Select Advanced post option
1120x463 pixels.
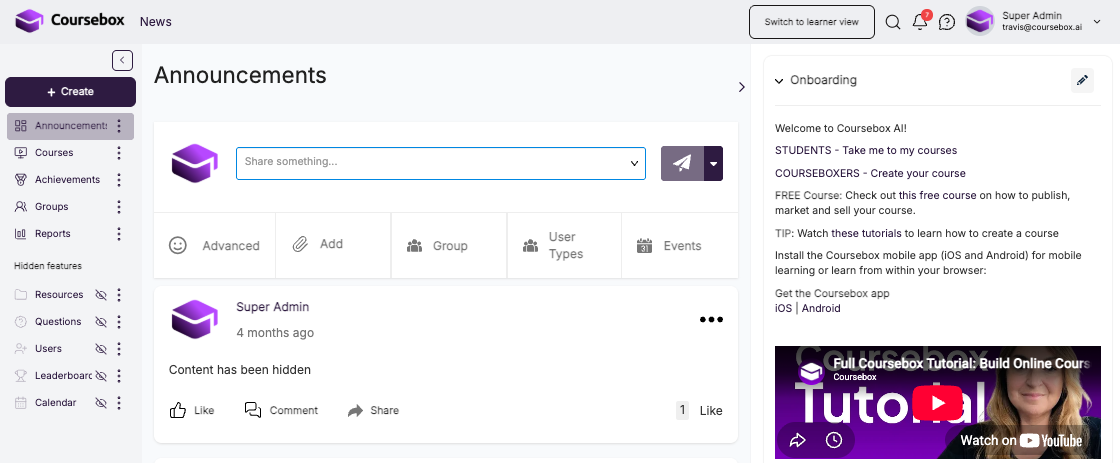[x=214, y=246]
